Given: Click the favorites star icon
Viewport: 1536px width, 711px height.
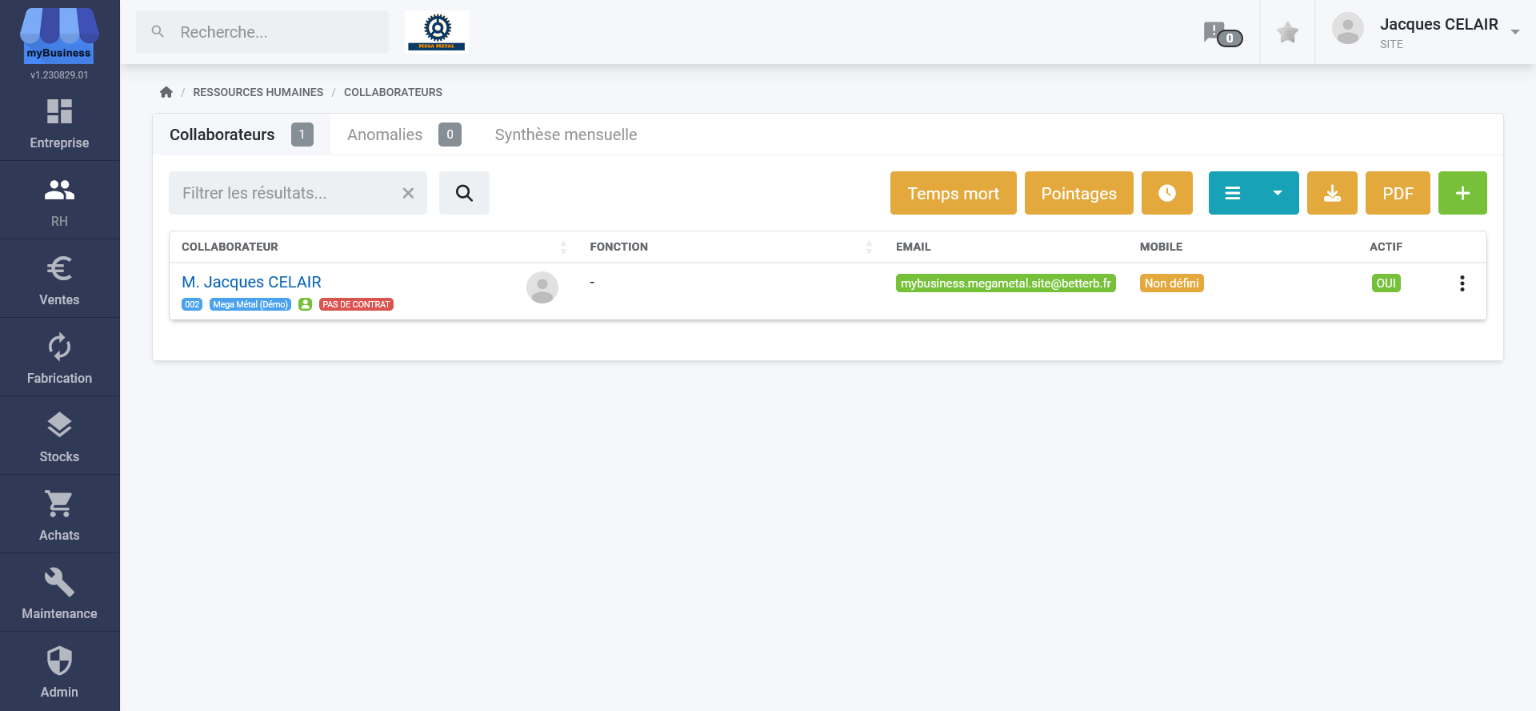Looking at the screenshot, I should coord(1288,33).
